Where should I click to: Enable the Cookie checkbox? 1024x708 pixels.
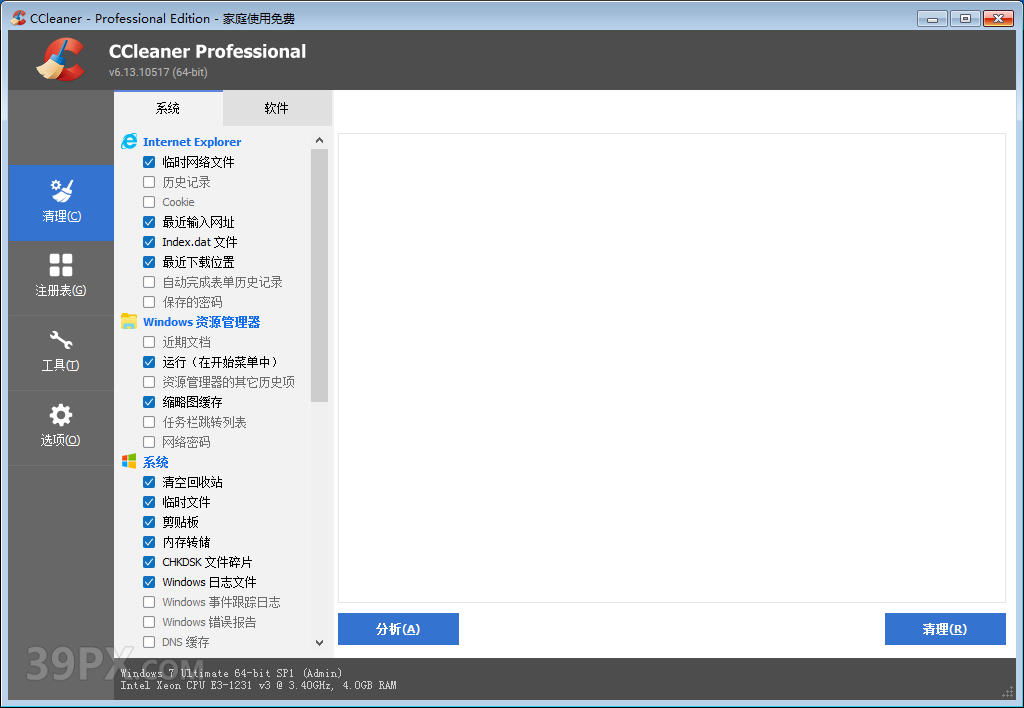[149, 202]
